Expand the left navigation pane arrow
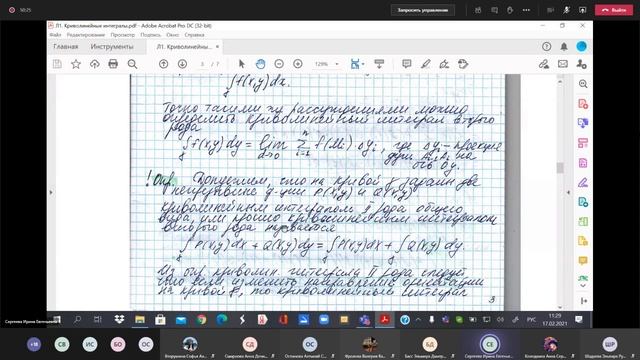640x360 pixels. click(51, 192)
